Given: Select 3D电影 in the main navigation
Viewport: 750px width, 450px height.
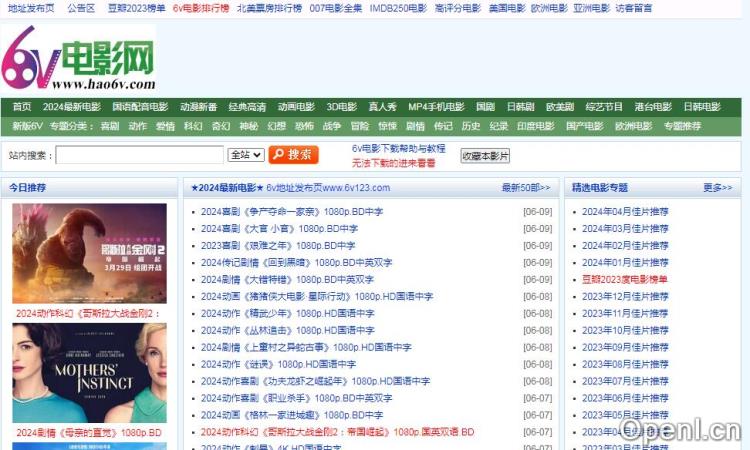Looking at the screenshot, I should tap(342, 107).
